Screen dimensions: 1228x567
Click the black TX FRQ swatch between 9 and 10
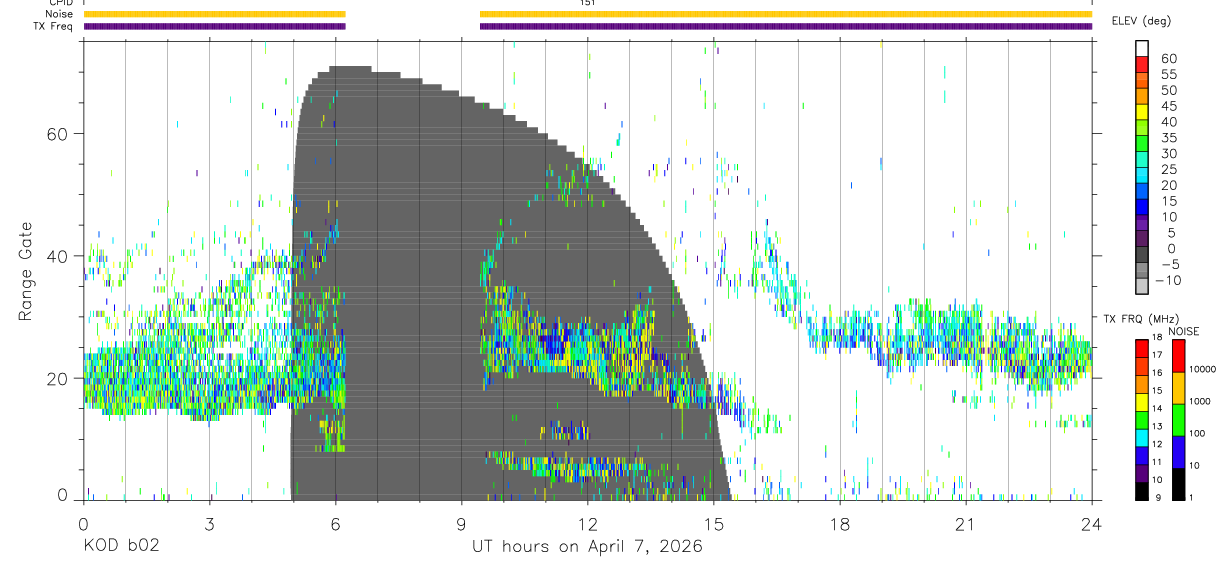[1142, 491]
